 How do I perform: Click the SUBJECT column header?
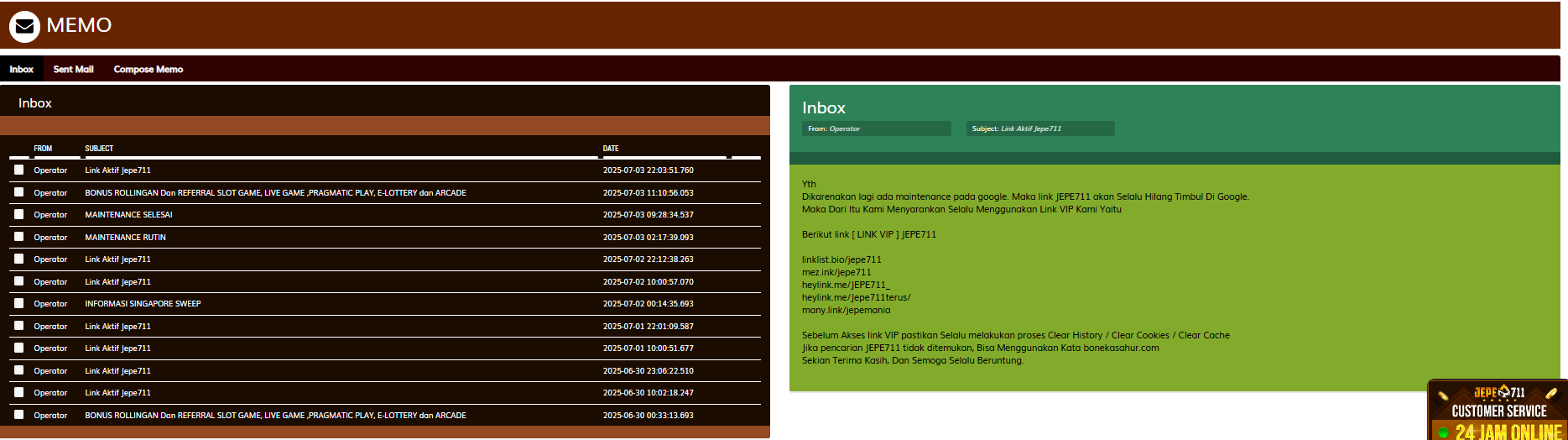coord(99,149)
